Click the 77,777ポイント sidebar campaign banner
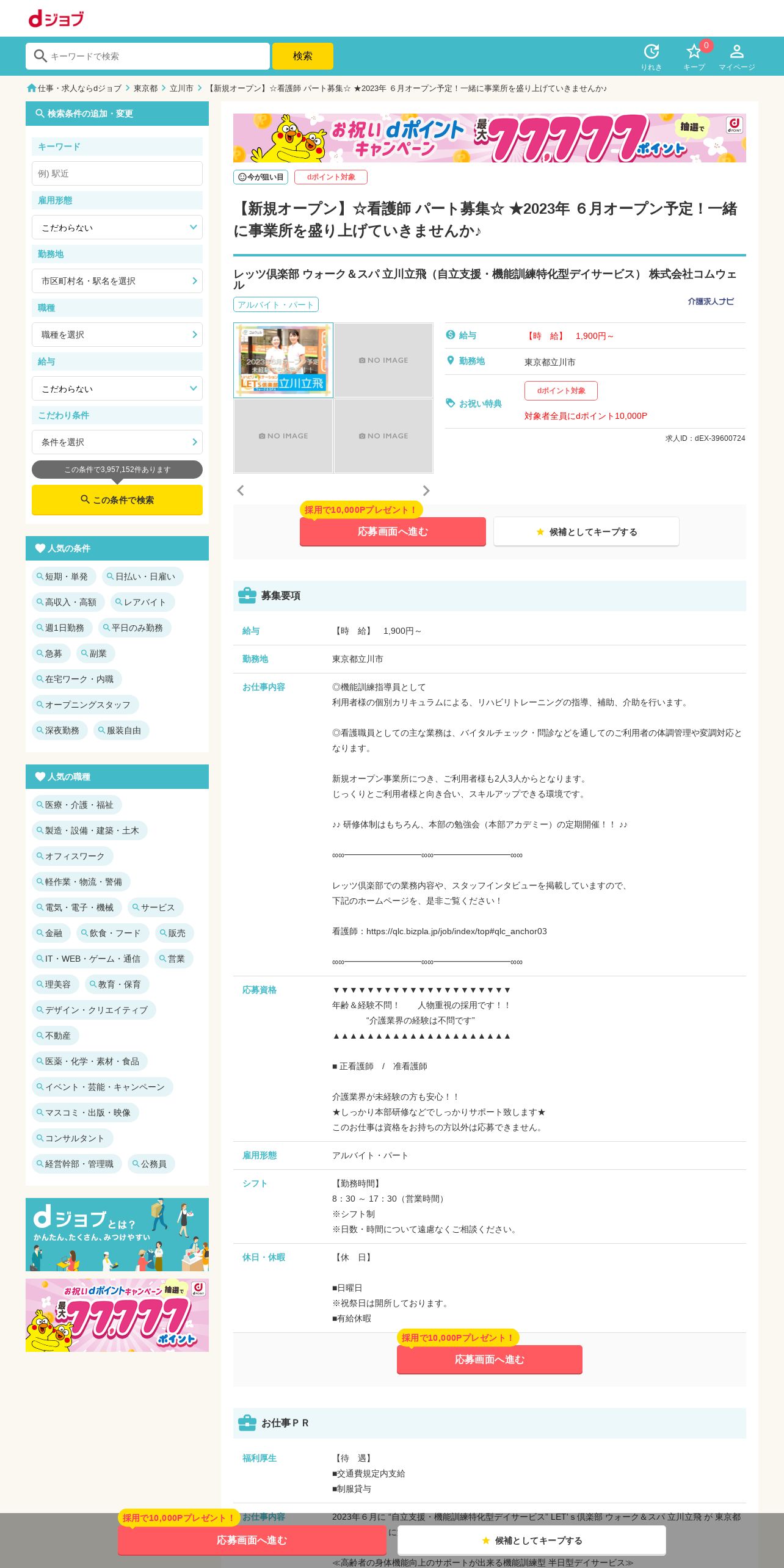 (117, 1315)
